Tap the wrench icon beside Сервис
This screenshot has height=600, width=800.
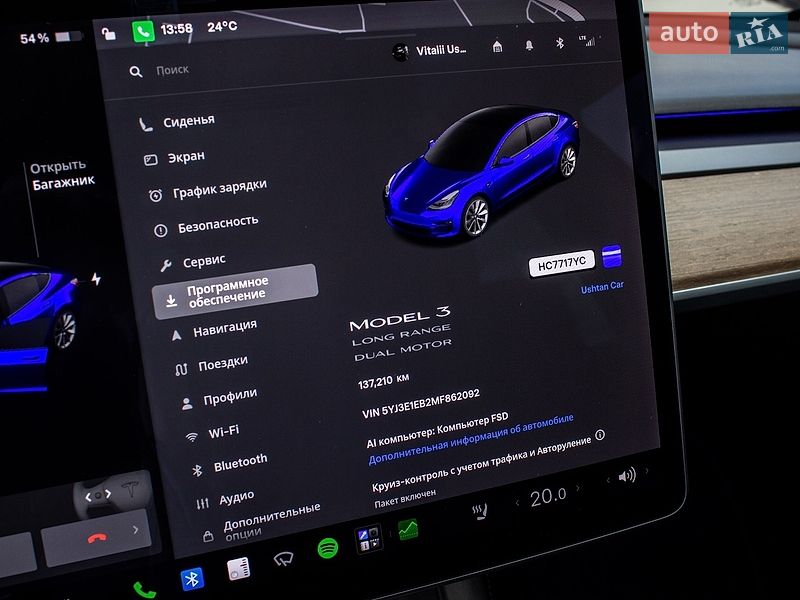click(x=166, y=265)
